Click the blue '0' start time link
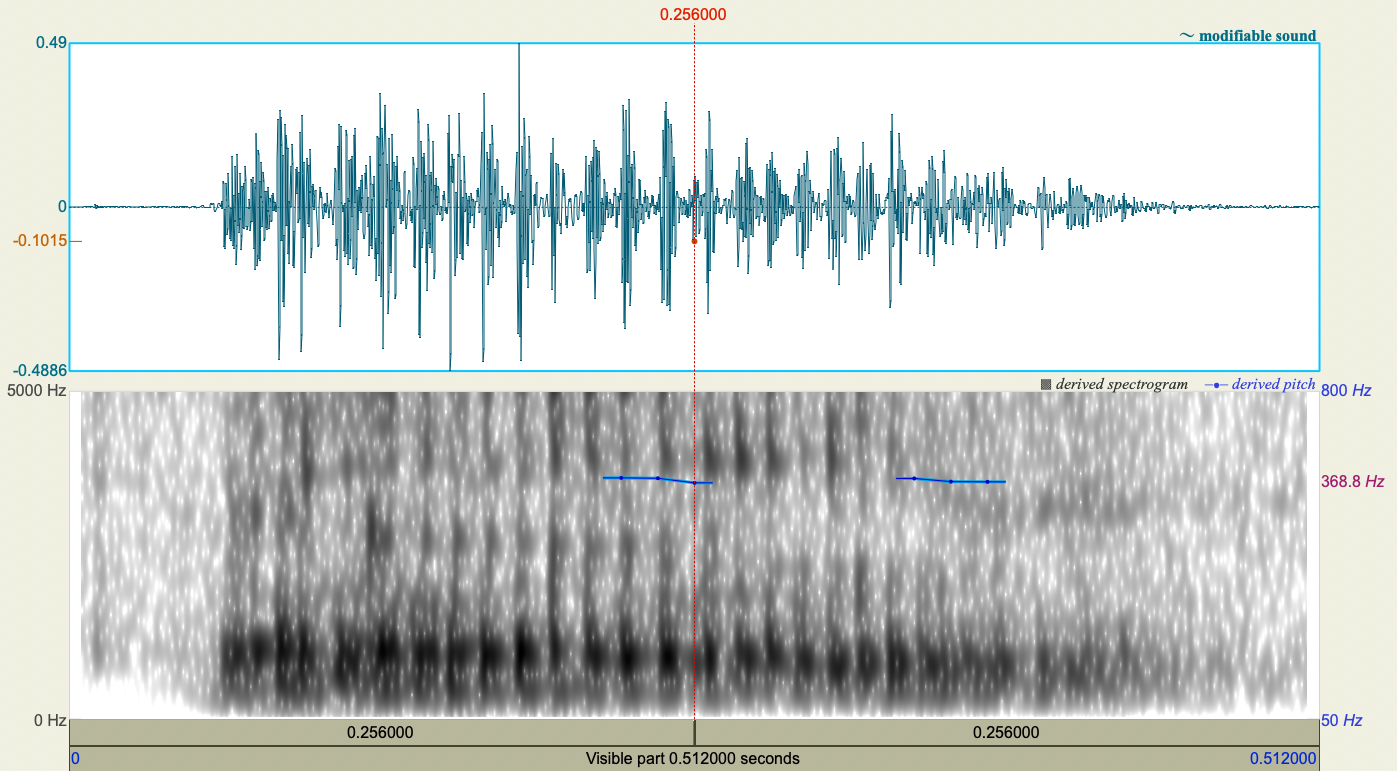This screenshot has height=771, width=1397. pos(73,758)
